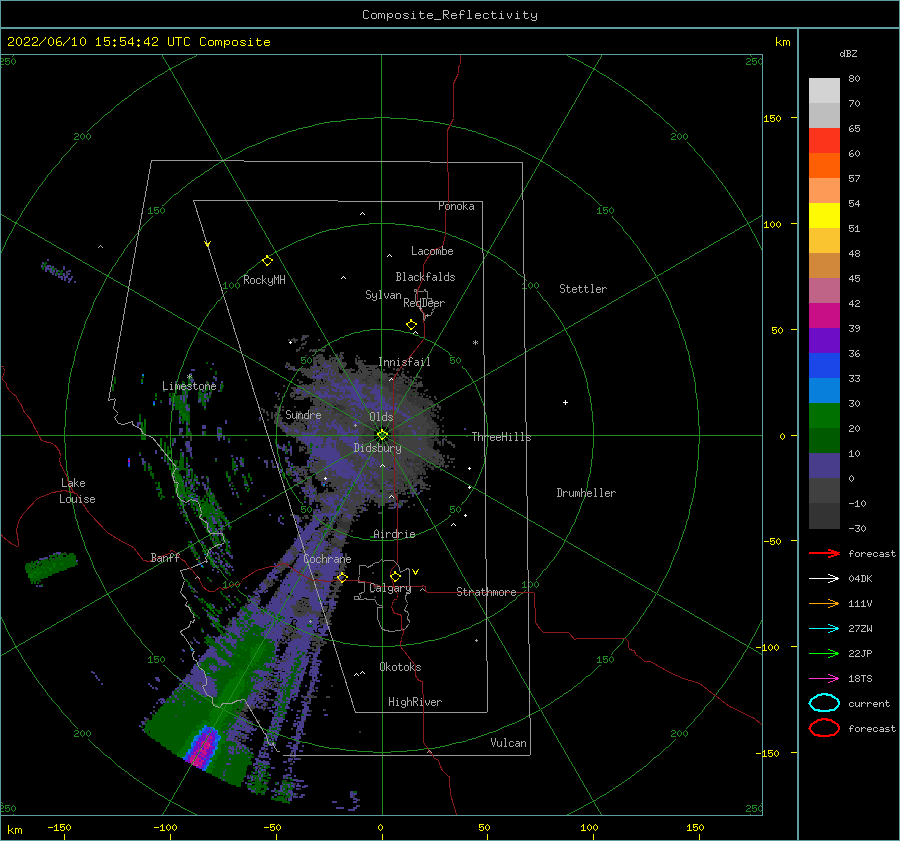Click the RockyMH label
The image size is (900, 841).
264,280
